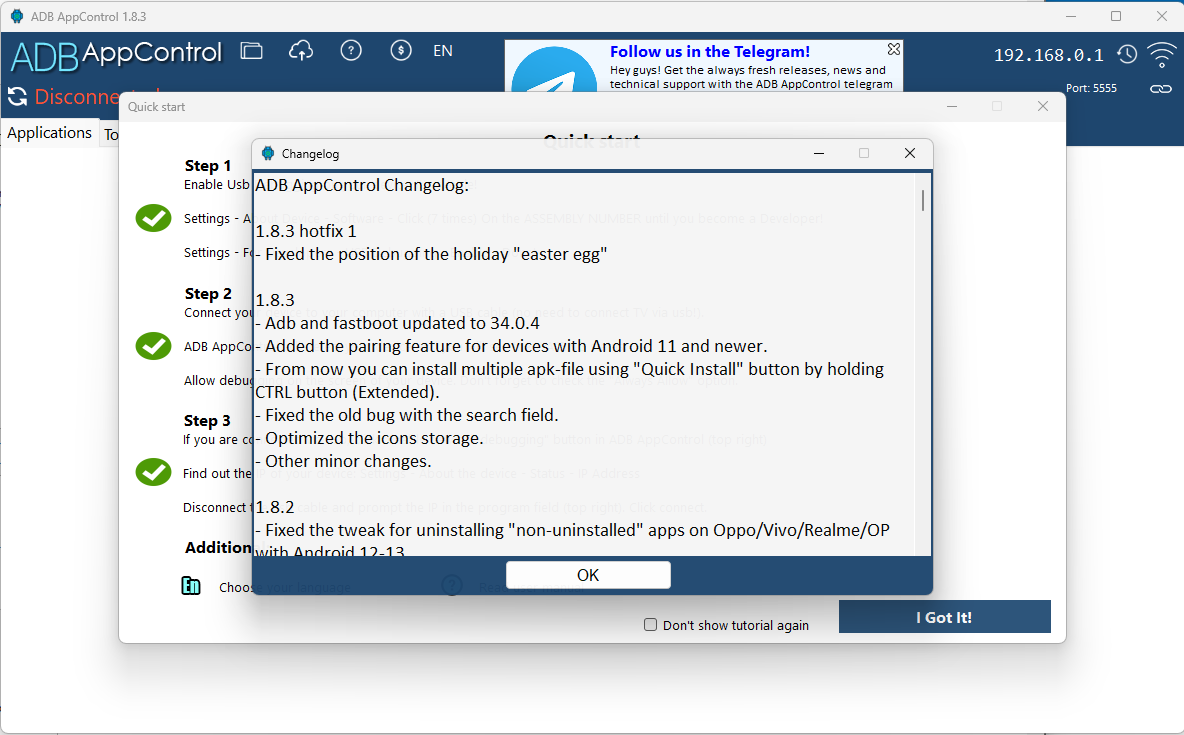Click the reconnect refresh arrows icon
This screenshot has width=1184, height=735.
pyautogui.click(x=17, y=96)
